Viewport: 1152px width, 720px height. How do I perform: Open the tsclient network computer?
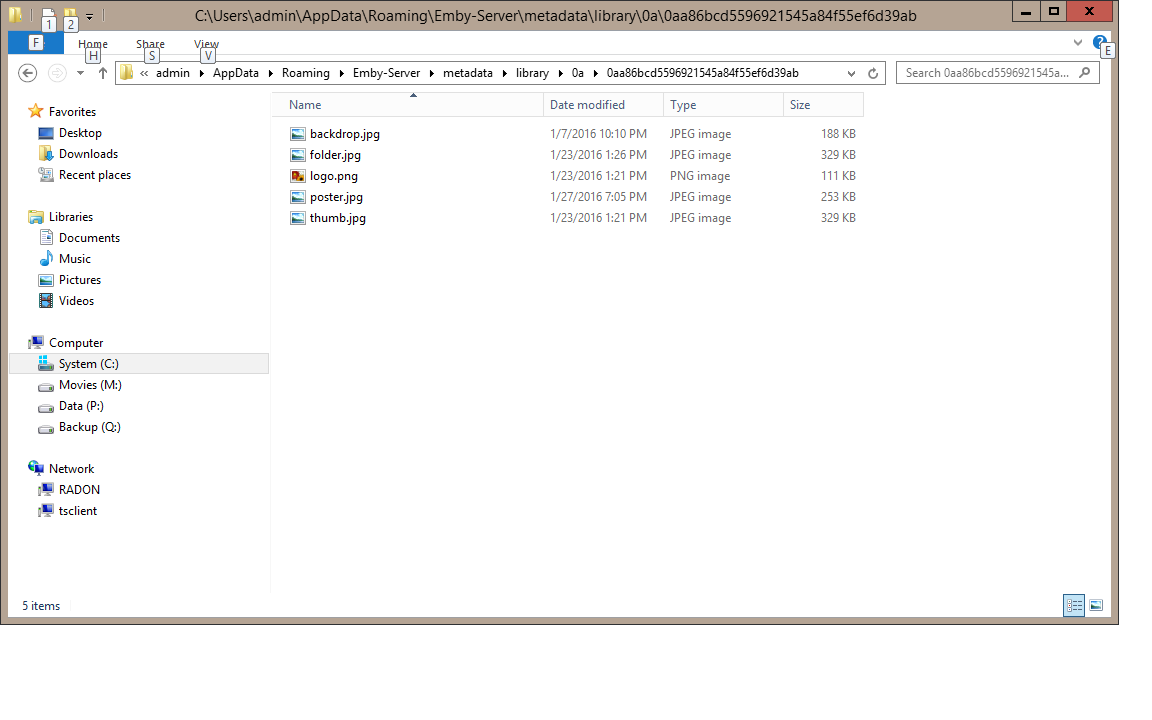pos(77,511)
